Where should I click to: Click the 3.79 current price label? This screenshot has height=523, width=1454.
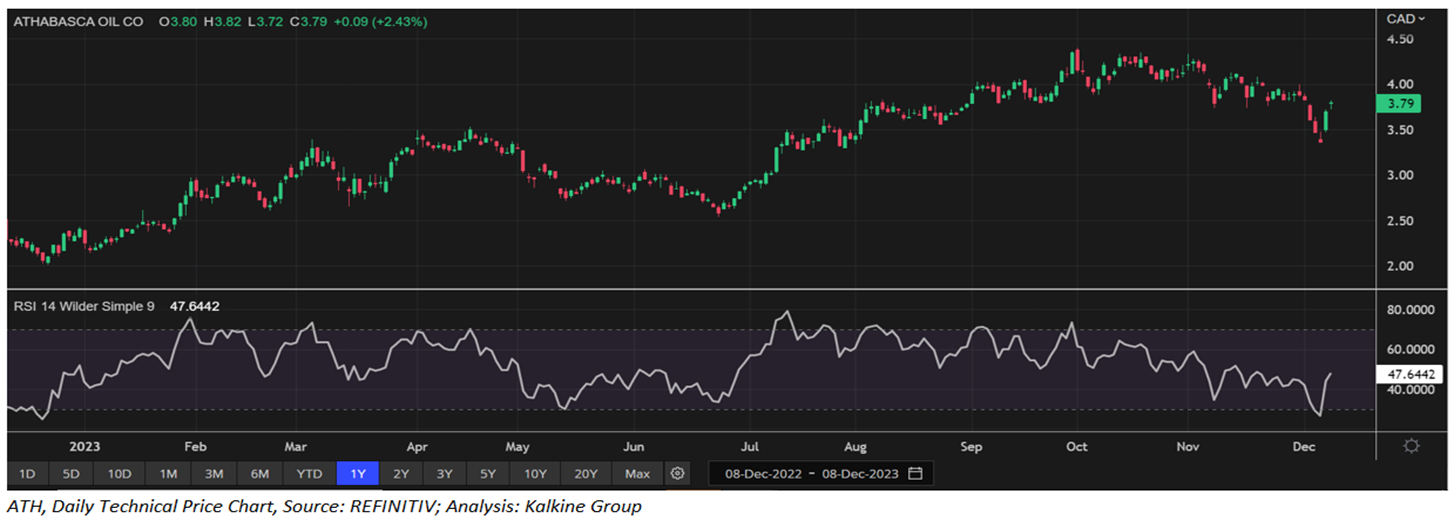click(x=1397, y=103)
